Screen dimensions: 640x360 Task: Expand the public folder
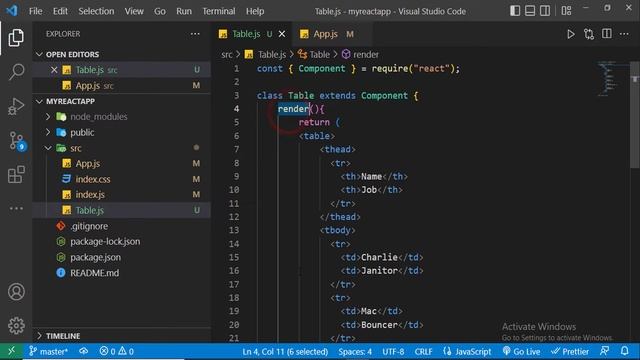[x=48, y=132]
